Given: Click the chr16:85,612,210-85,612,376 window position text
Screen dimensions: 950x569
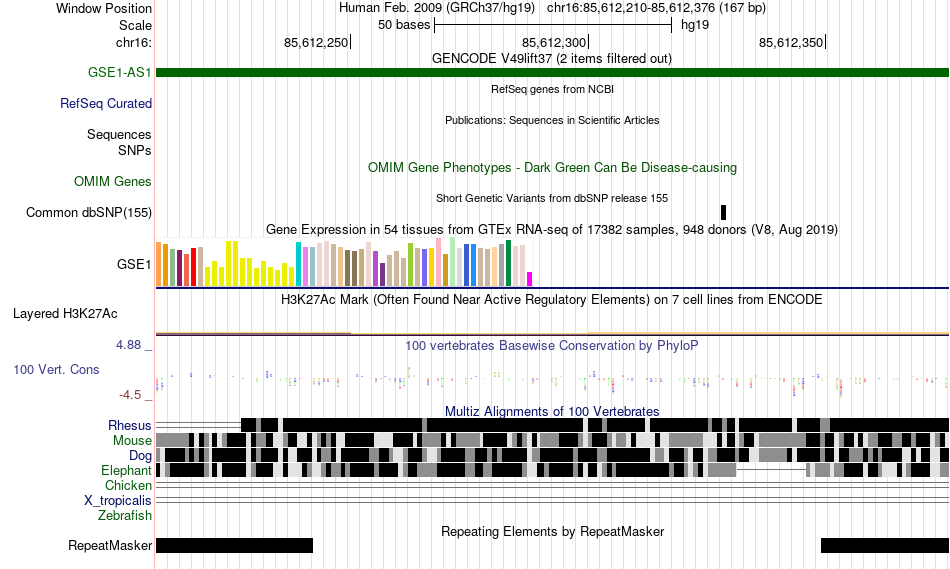Looking at the screenshot, I should [x=656, y=8].
